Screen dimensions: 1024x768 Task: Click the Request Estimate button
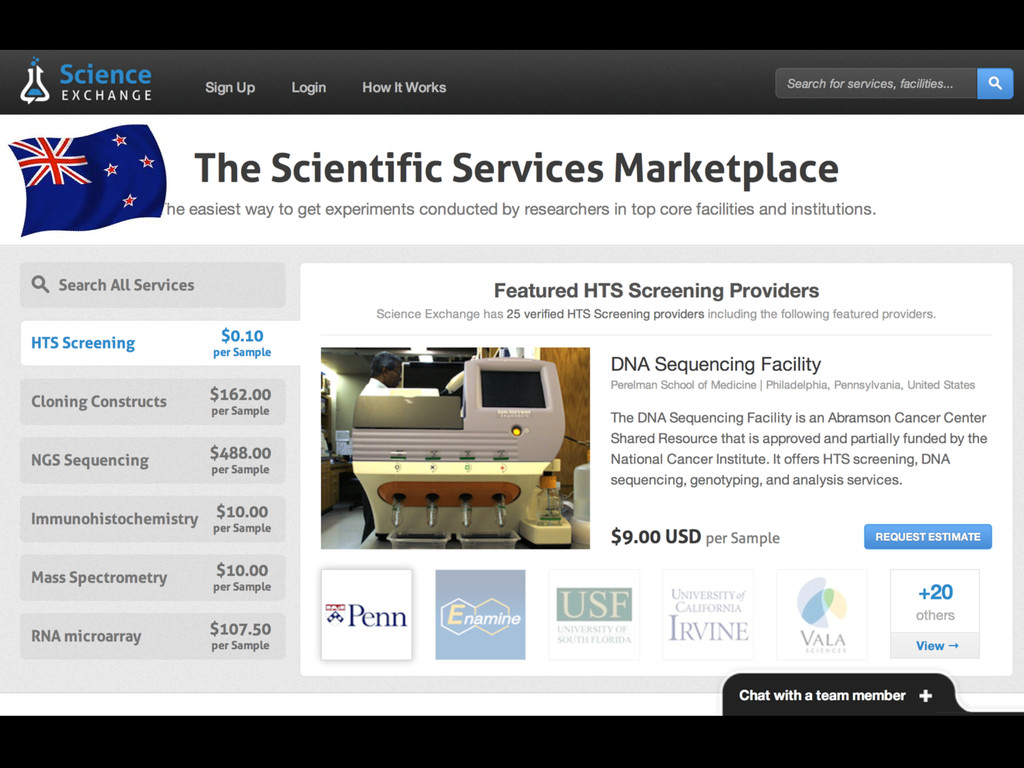point(927,537)
